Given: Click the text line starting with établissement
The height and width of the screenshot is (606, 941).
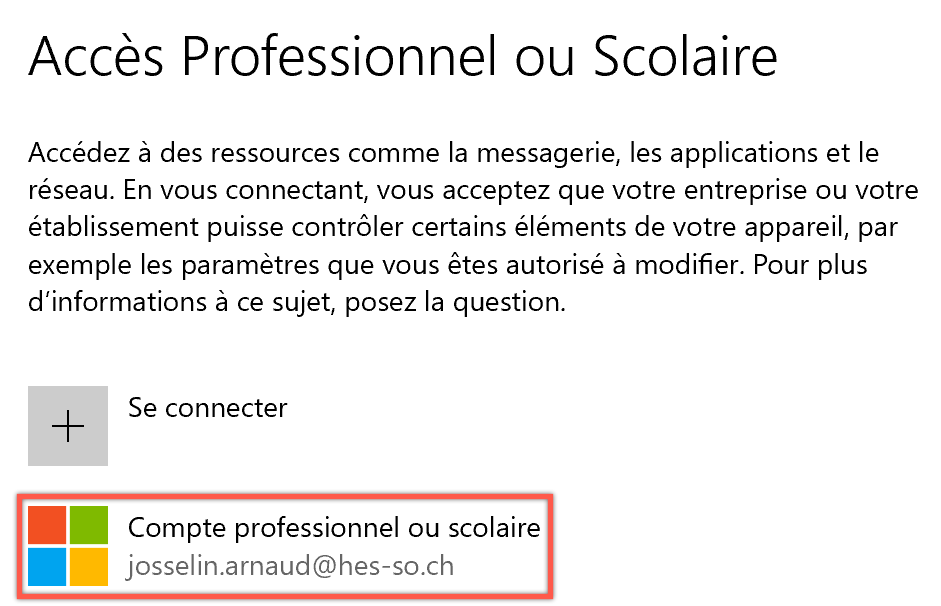Looking at the screenshot, I should coord(463,228).
